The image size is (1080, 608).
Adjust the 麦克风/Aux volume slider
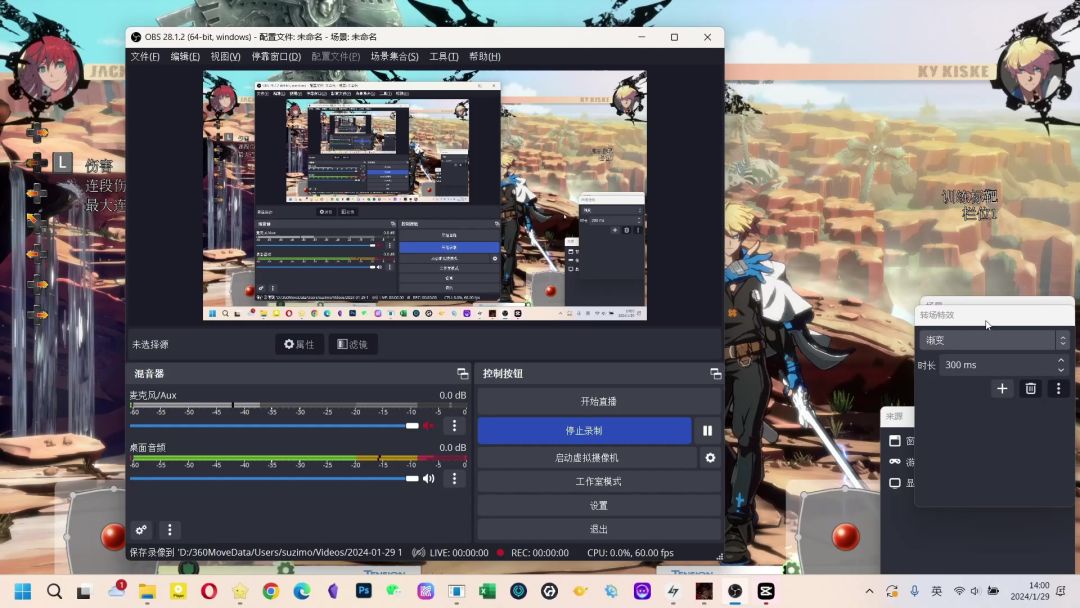coord(274,426)
